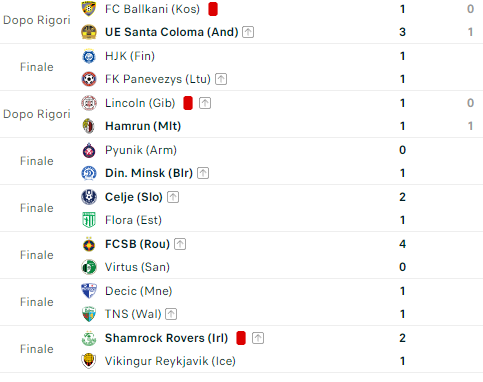Click the Vikingur Reykjavik team crest
This screenshot has width=483, height=382.
tap(89, 361)
